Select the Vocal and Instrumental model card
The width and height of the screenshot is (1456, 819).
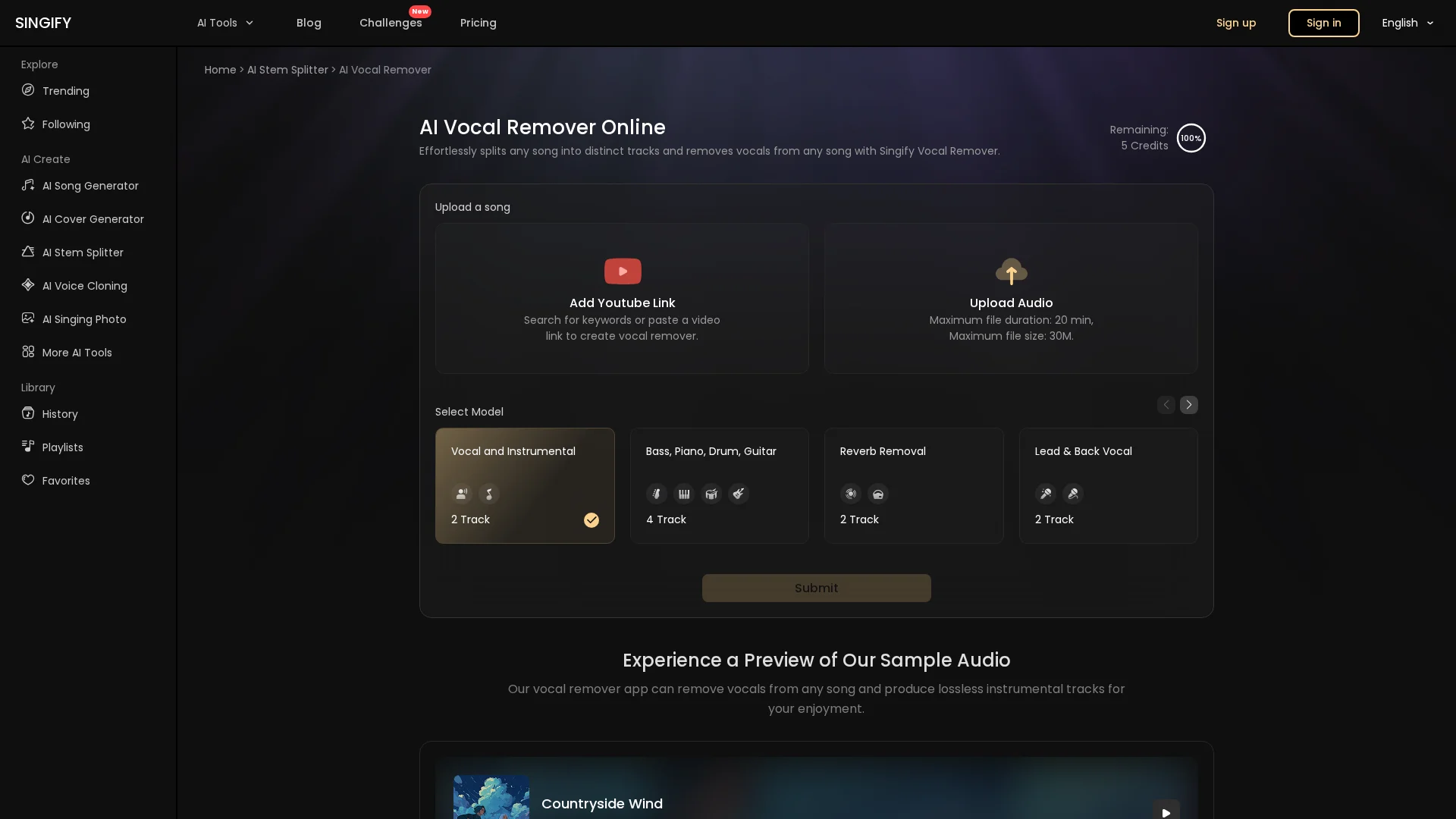pos(524,485)
